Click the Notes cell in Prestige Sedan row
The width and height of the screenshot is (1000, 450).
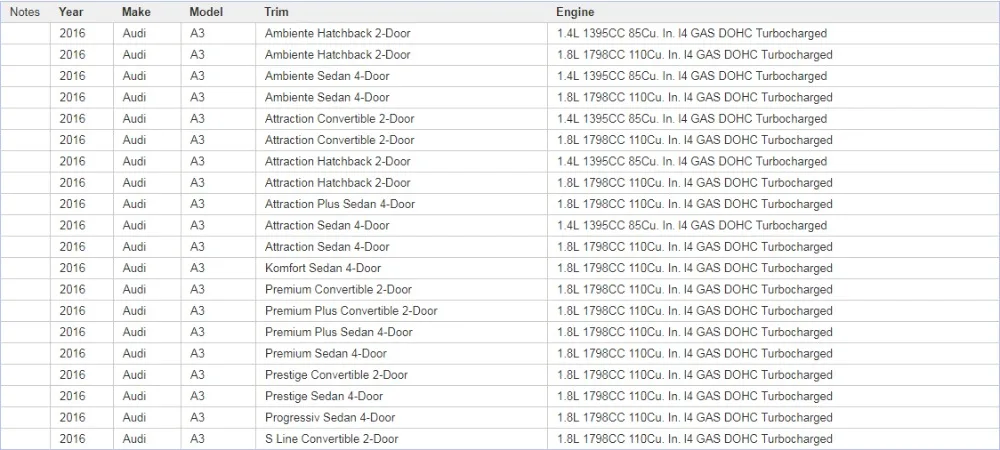pos(26,396)
